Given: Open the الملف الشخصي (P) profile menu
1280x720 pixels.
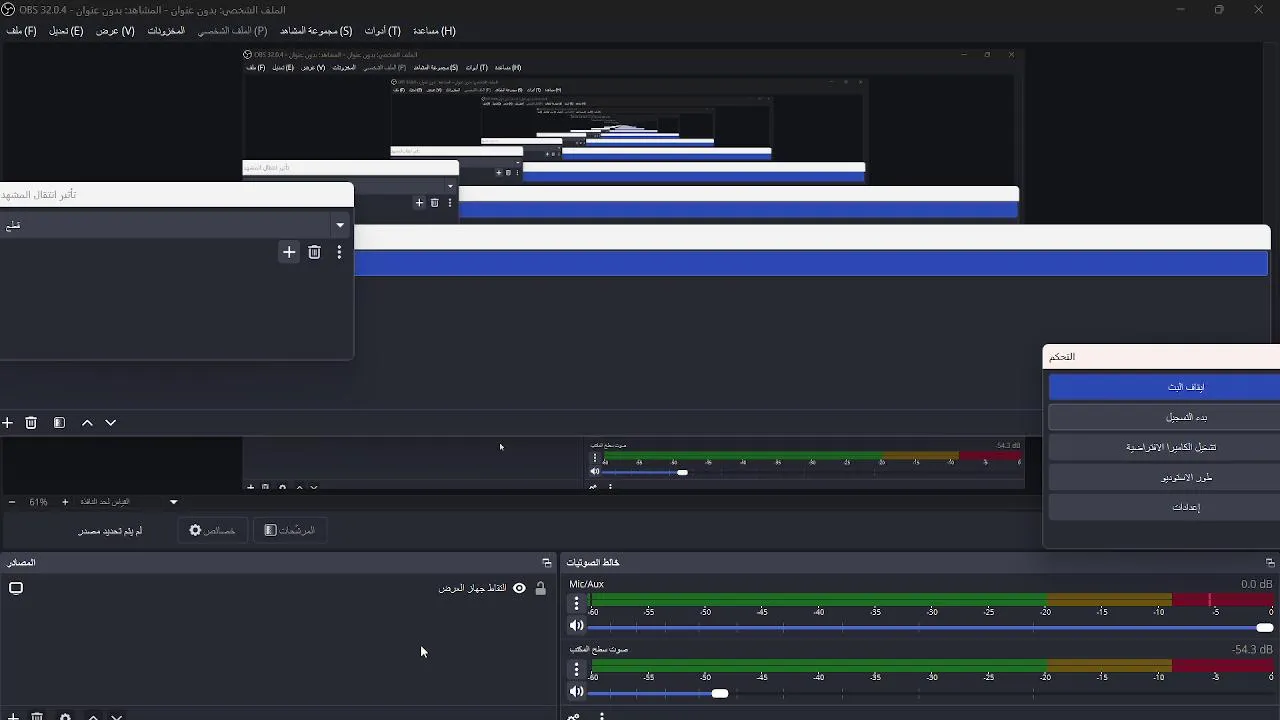Looking at the screenshot, I should point(232,31).
